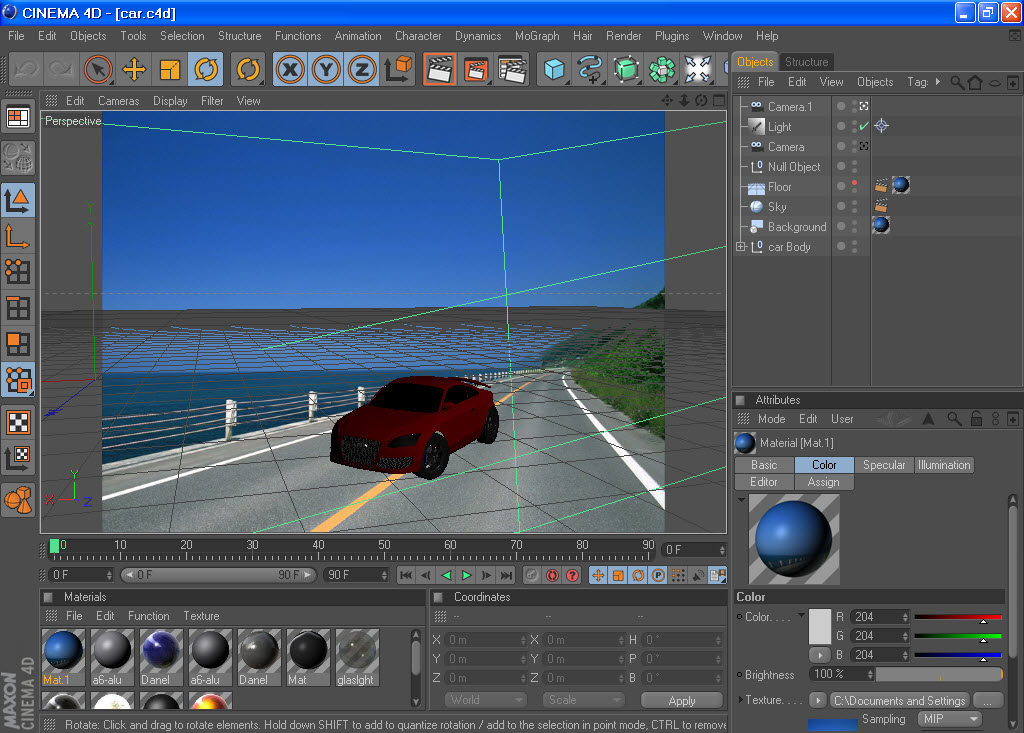The width and height of the screenshot is (1024, 733).
Task: Switch to Points mode
Action: click(18, 272)
